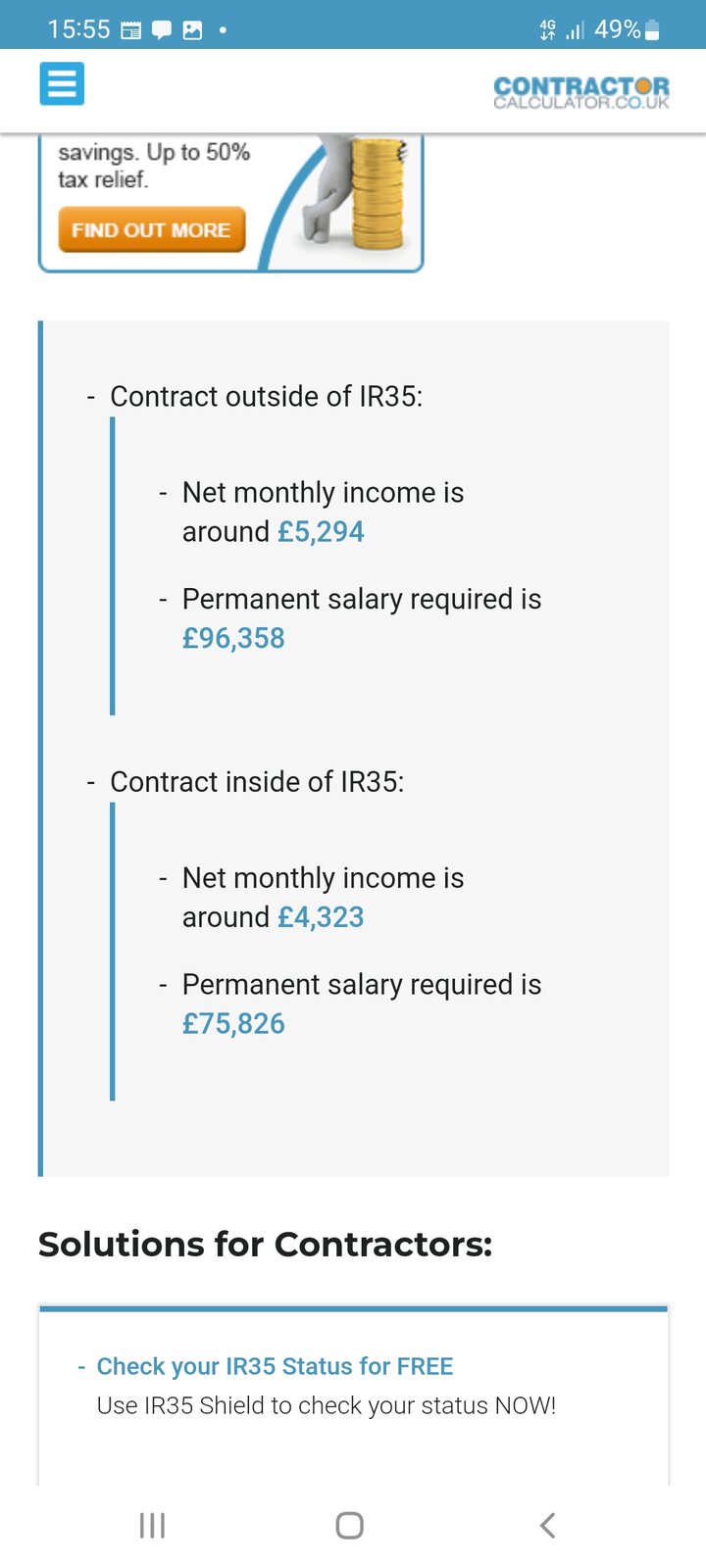Tap the Solutions for Contractors heading
The height and width of the screenshot is (1568, 706).
coord(265,1245)
